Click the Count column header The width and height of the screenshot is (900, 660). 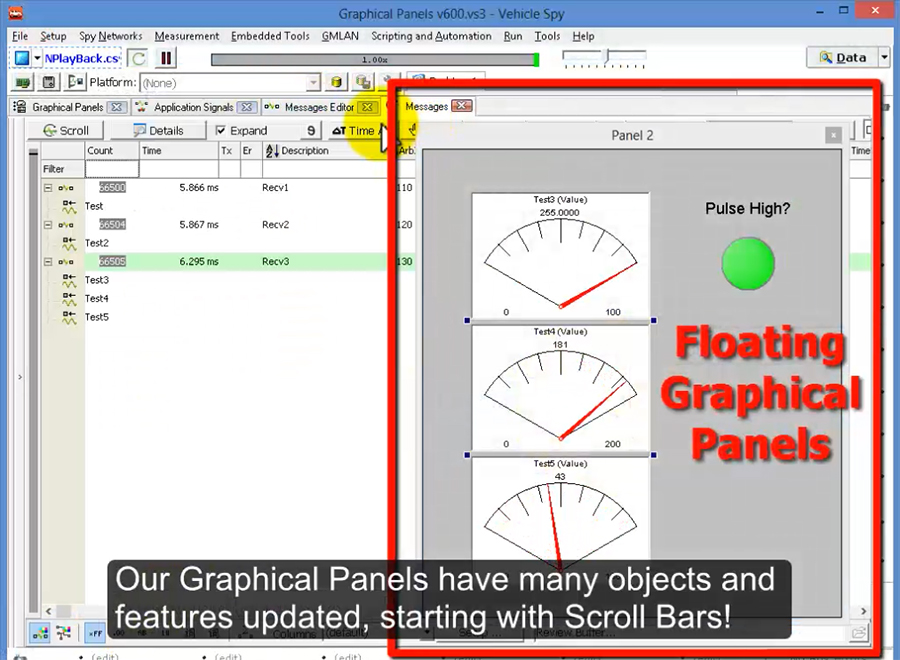pos(112,150)
